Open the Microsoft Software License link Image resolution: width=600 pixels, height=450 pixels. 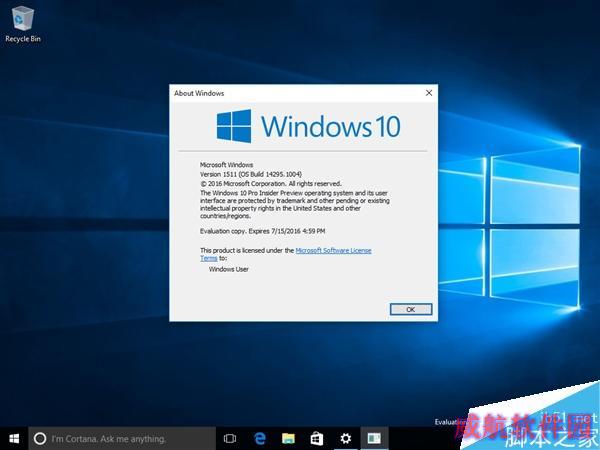point(333,250)
